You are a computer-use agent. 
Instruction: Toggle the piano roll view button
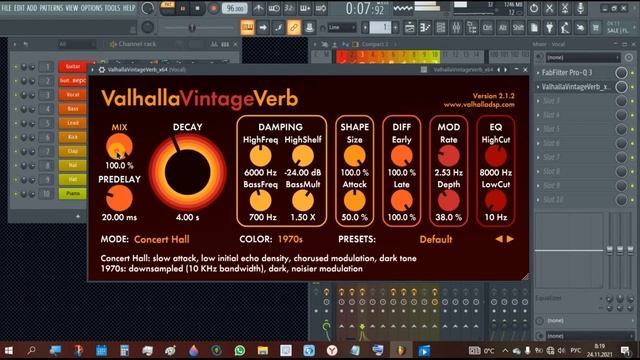pyautogui.click(x=247, y=27)
